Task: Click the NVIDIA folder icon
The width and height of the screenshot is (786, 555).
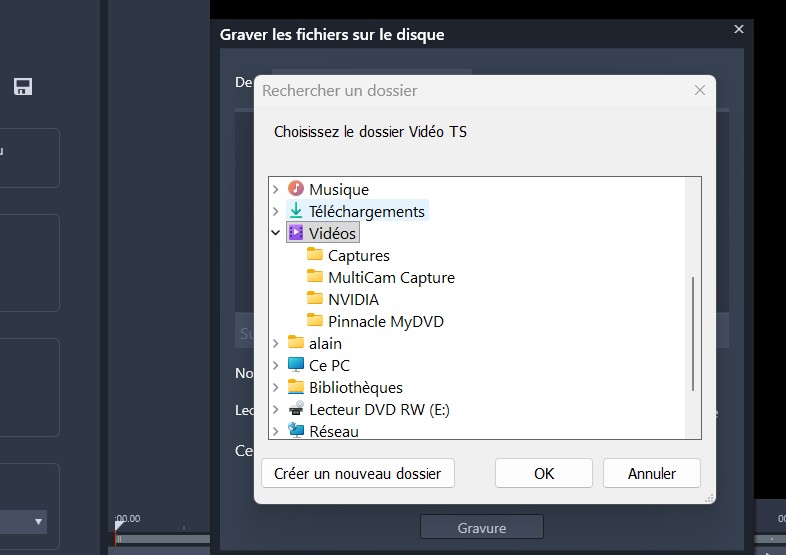Action: pyautogui.click(x=315, y=298)
